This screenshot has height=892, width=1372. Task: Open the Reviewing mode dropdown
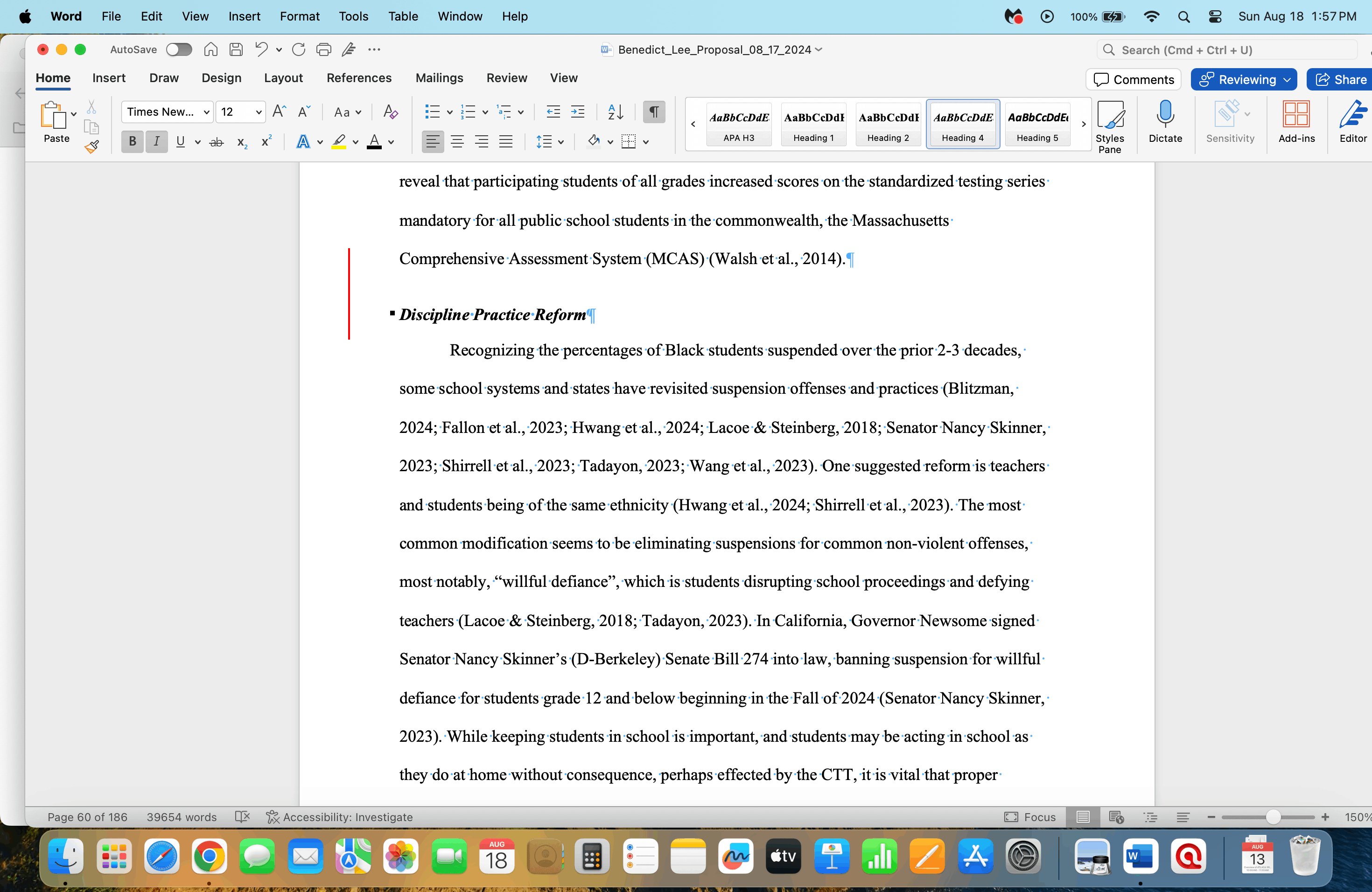coord(1244,79)
